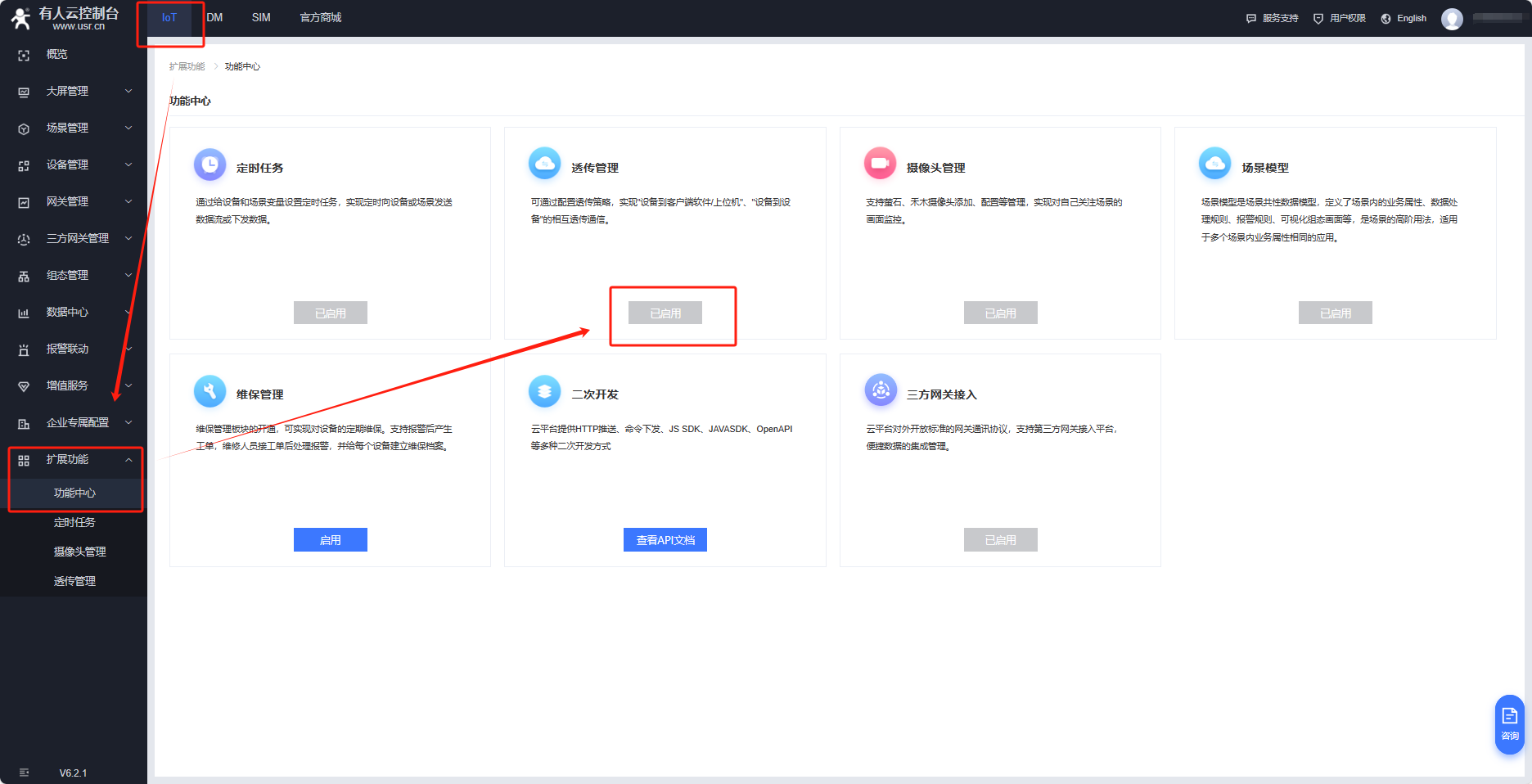The width and height of the screenshot is (1532, 784).
Task: Click the 摄像头管理 camera icon
Action: click(x=880, y=164)
